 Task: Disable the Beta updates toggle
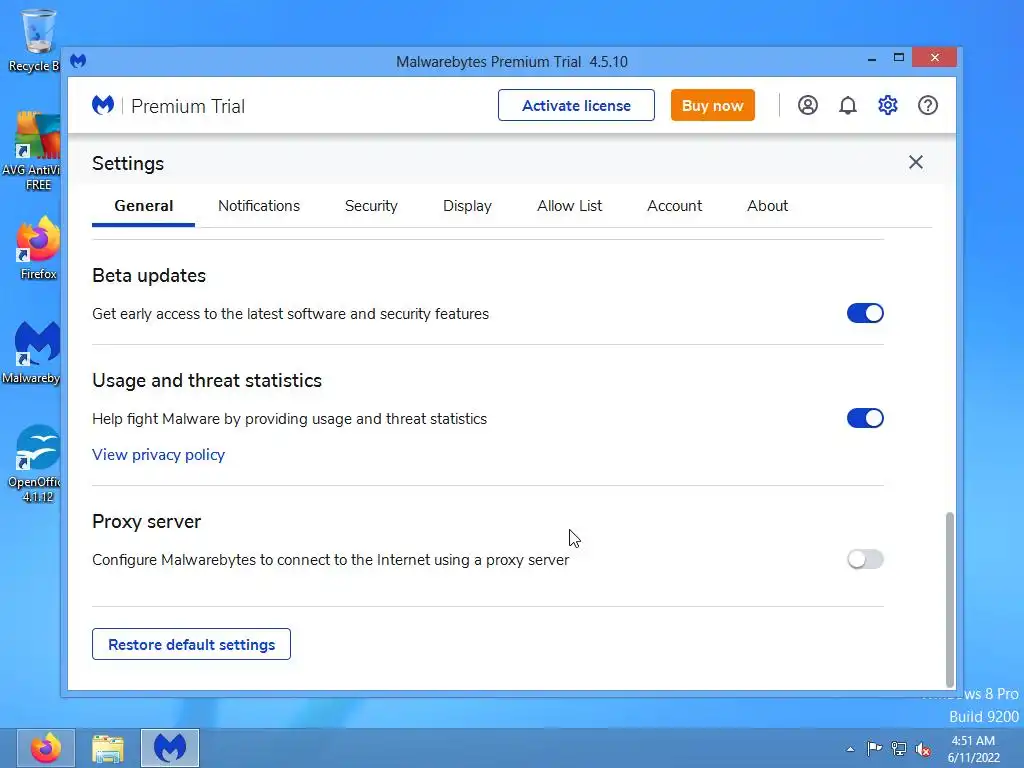click(x=865, y=313)
